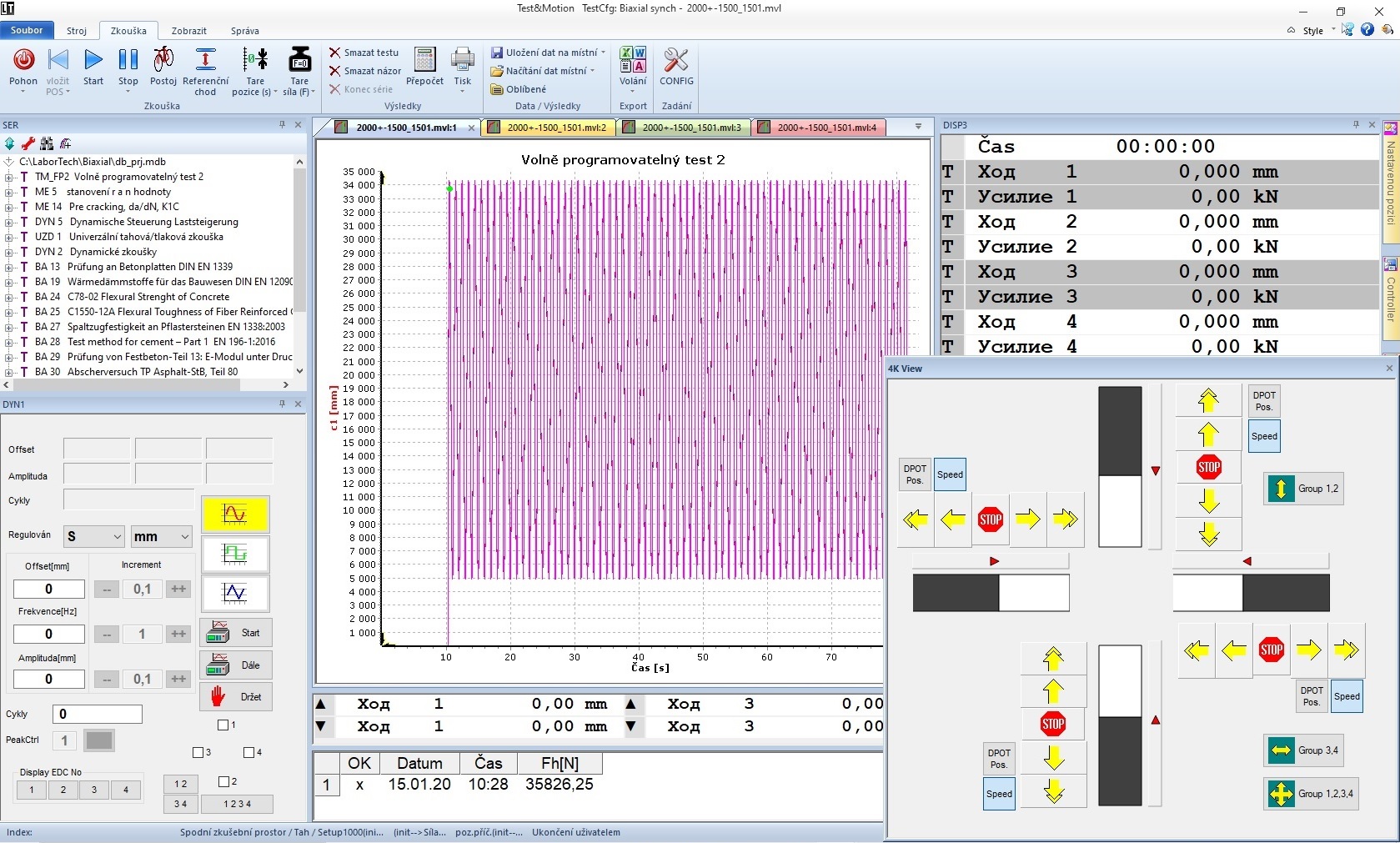Click the help question mark icon
Viewport: 1400px width, 843px height.
point(1367,30)
